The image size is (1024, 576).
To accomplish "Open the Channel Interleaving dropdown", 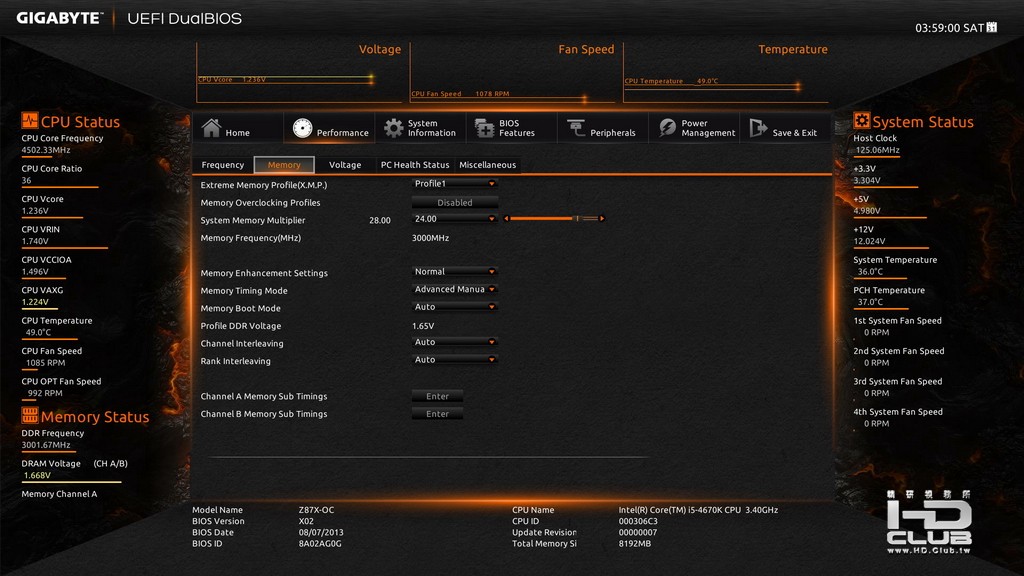I will [455, 342].
